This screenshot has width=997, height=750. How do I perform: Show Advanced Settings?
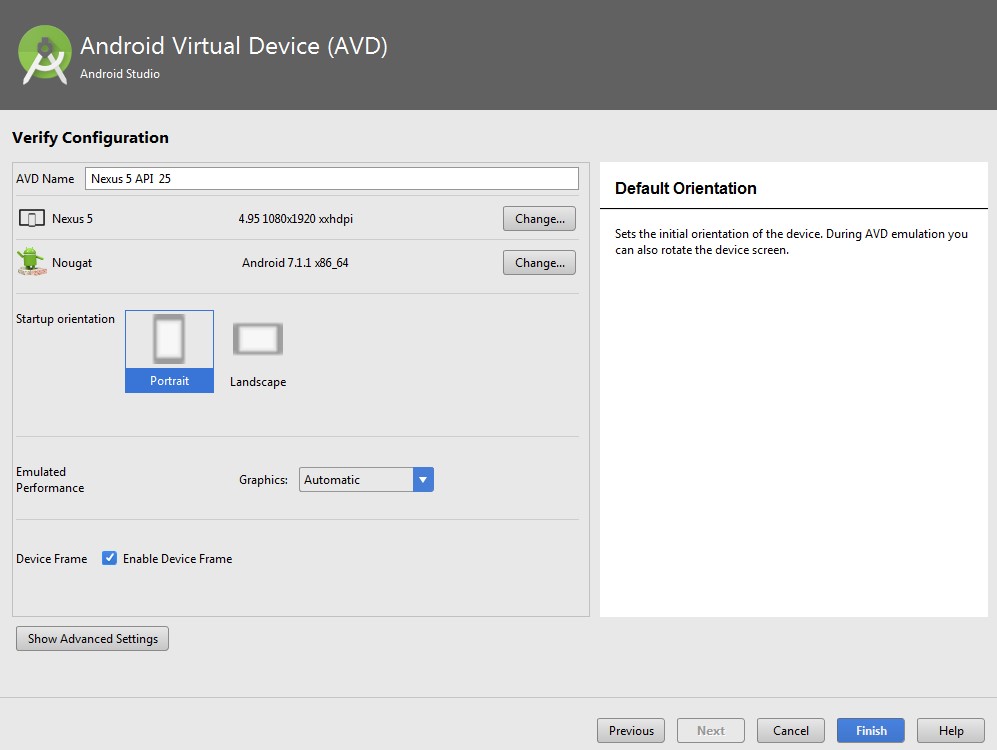[93, 639]
